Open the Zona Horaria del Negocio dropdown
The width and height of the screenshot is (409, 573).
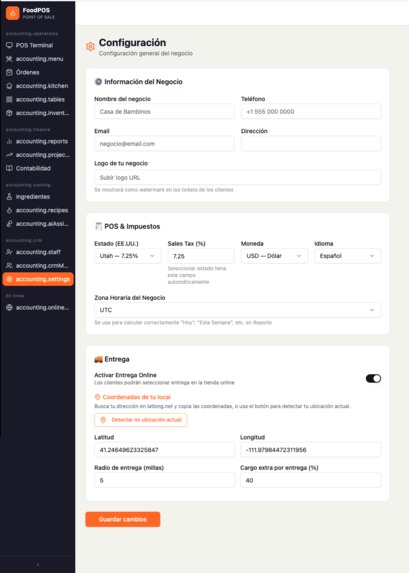coord(238,310)
